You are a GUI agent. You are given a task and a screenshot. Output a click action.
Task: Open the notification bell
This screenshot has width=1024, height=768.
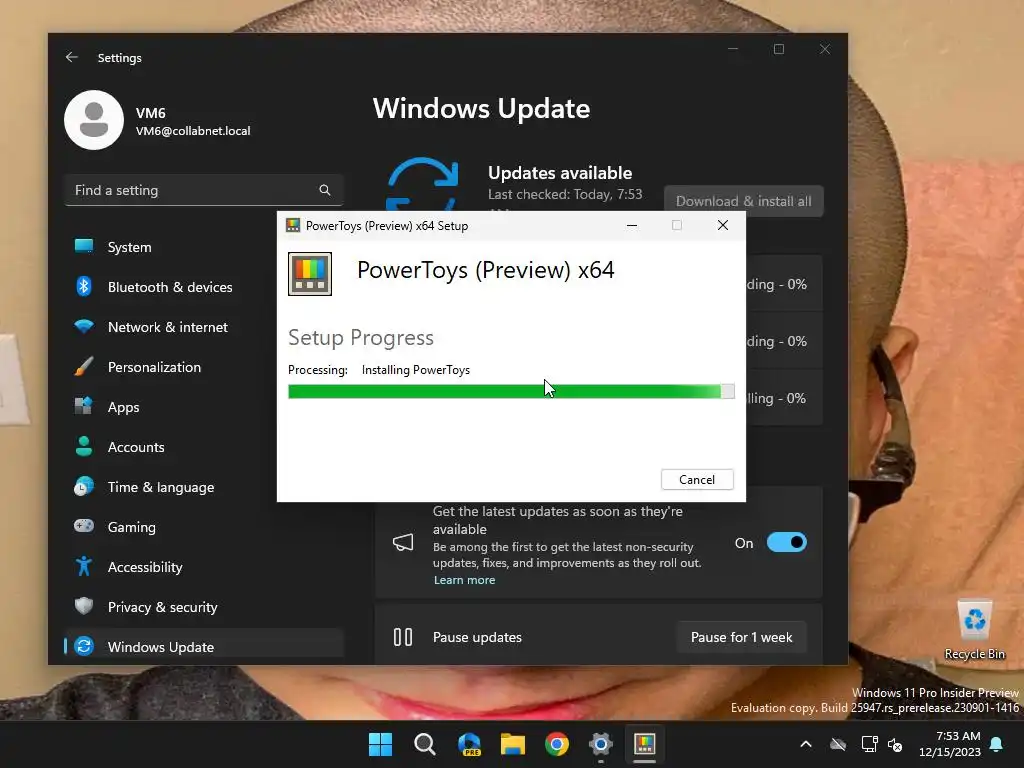point(997,744)
